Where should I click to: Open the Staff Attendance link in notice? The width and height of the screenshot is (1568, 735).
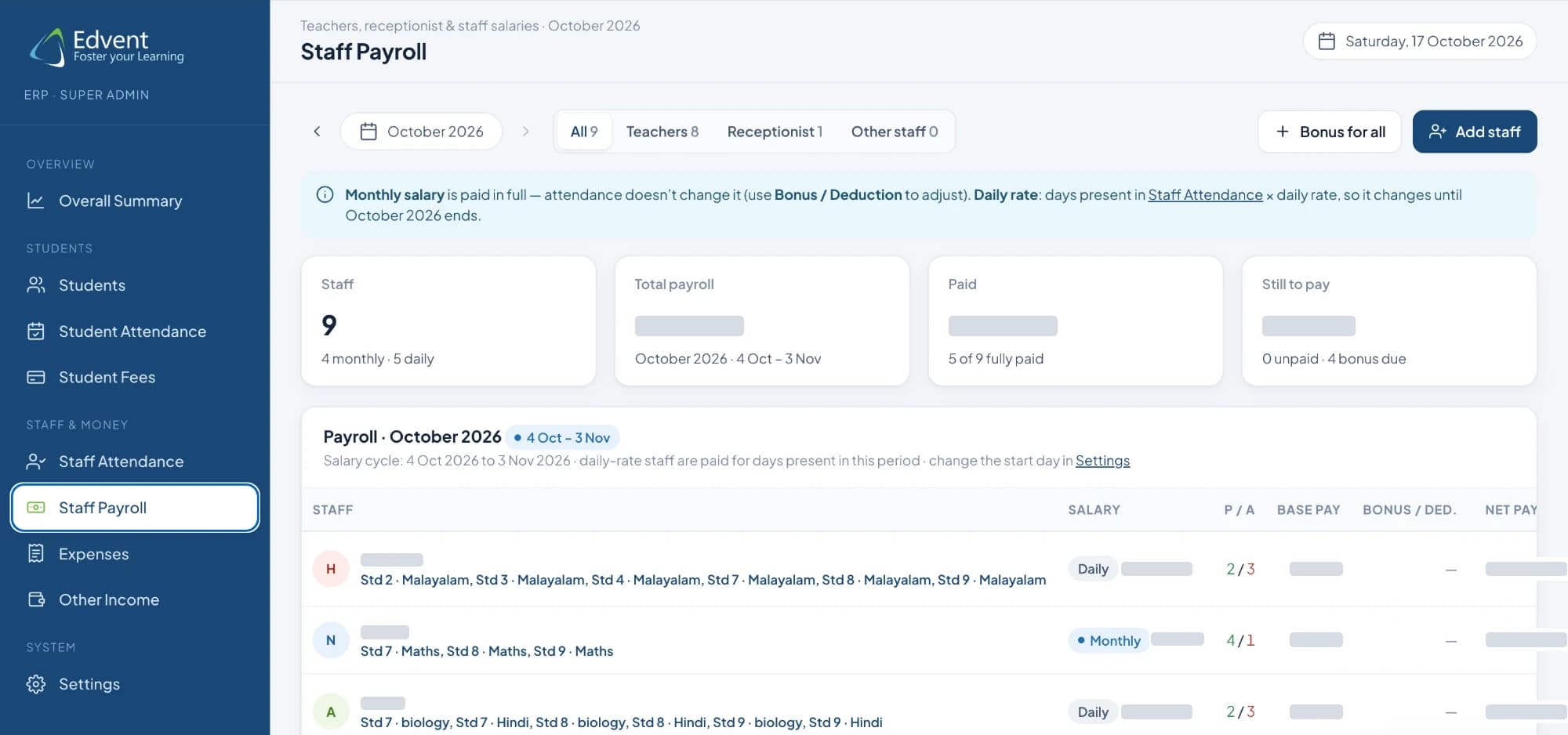coord(1205,194)
